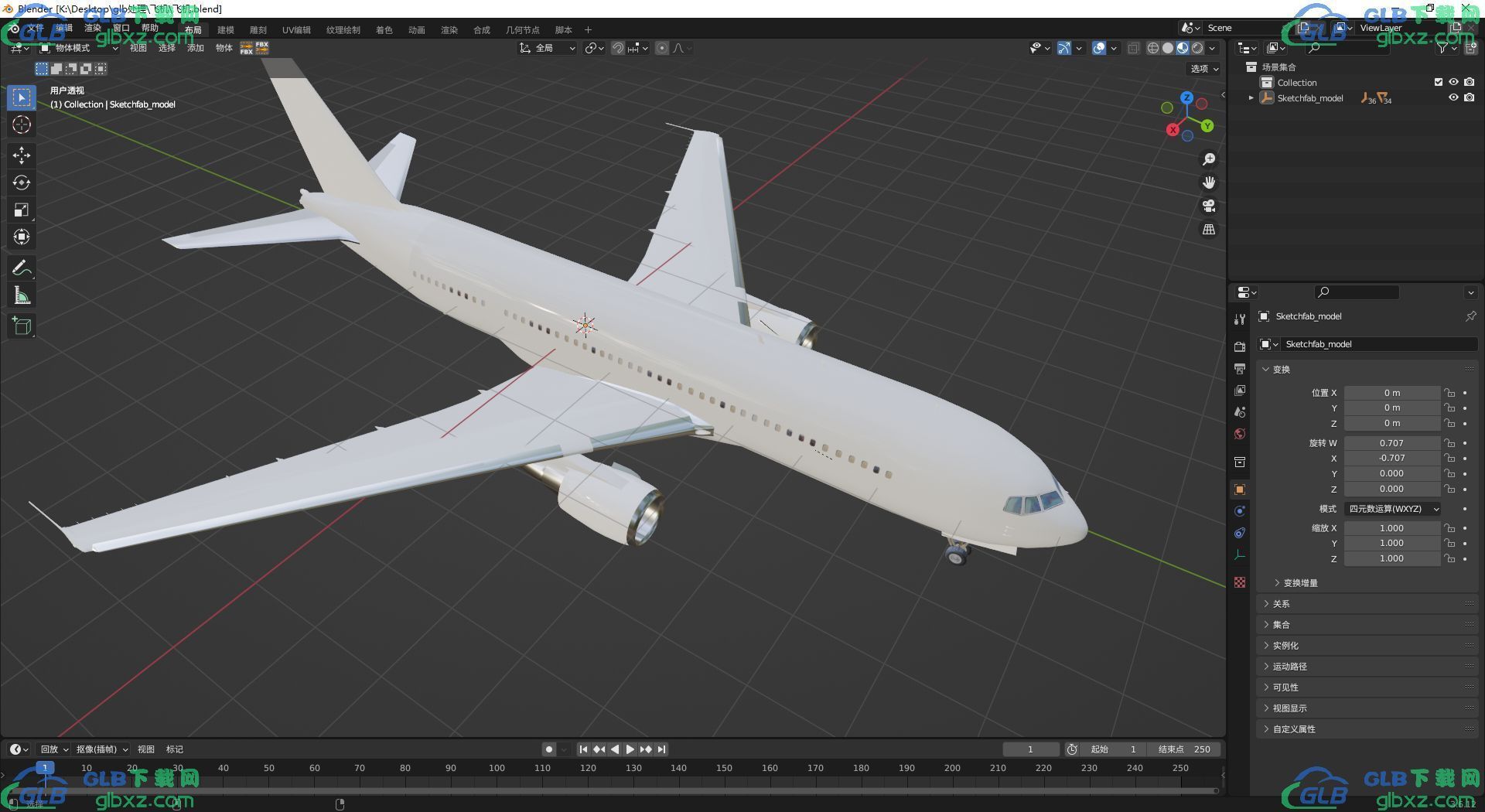Image resolution: width=1485 pixels, height=812 pixels.
Task: Open the 全局 transform orientation dropdown
Action: (x=548, y=48)
